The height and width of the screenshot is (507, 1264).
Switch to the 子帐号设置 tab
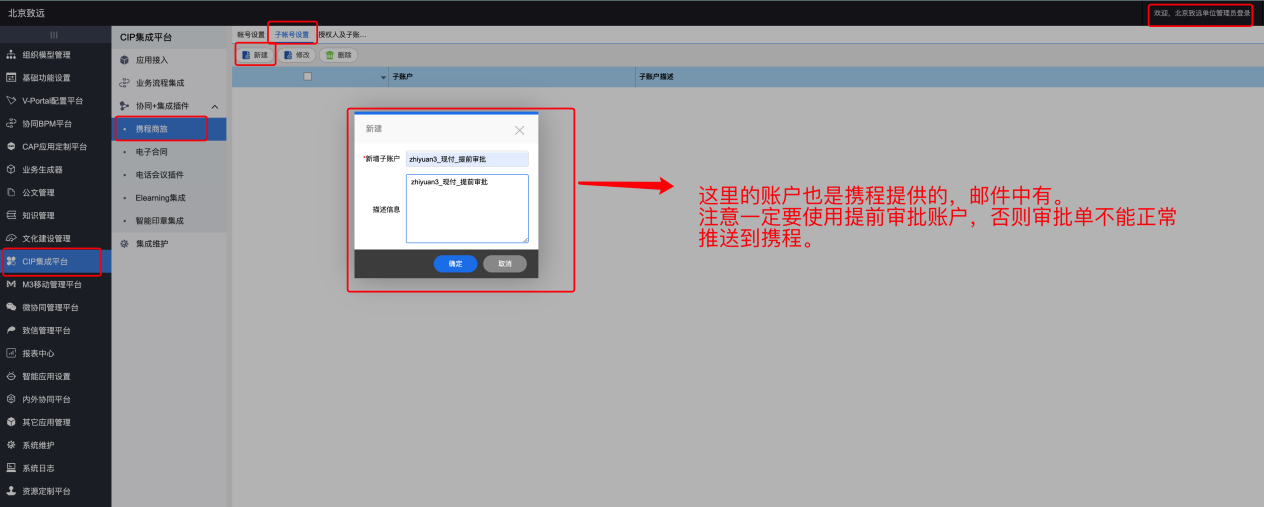[x=292, y=34]
